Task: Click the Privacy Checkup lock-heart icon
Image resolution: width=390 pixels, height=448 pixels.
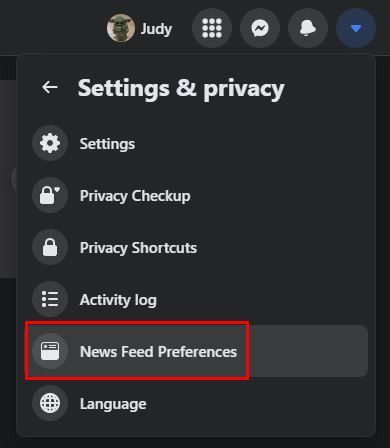Action: (x=50, y=195)
